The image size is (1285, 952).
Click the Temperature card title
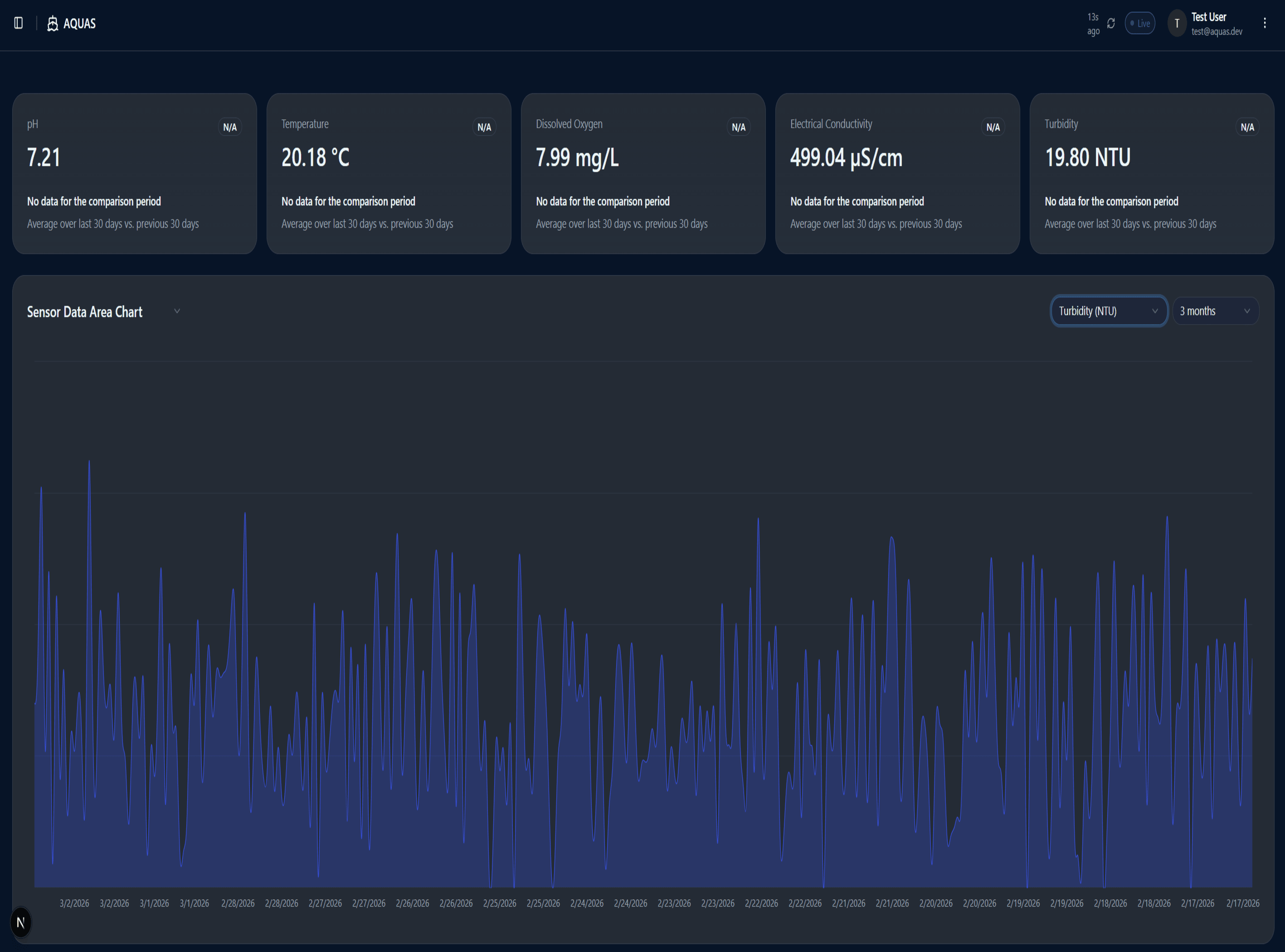pos(305,124)
